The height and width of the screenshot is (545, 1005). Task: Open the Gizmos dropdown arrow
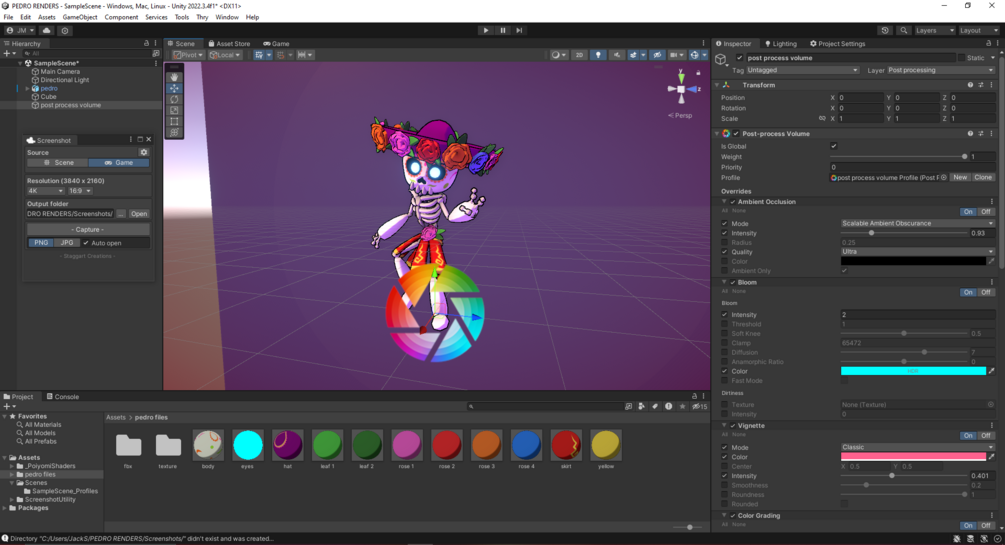[x=704, y=55]
